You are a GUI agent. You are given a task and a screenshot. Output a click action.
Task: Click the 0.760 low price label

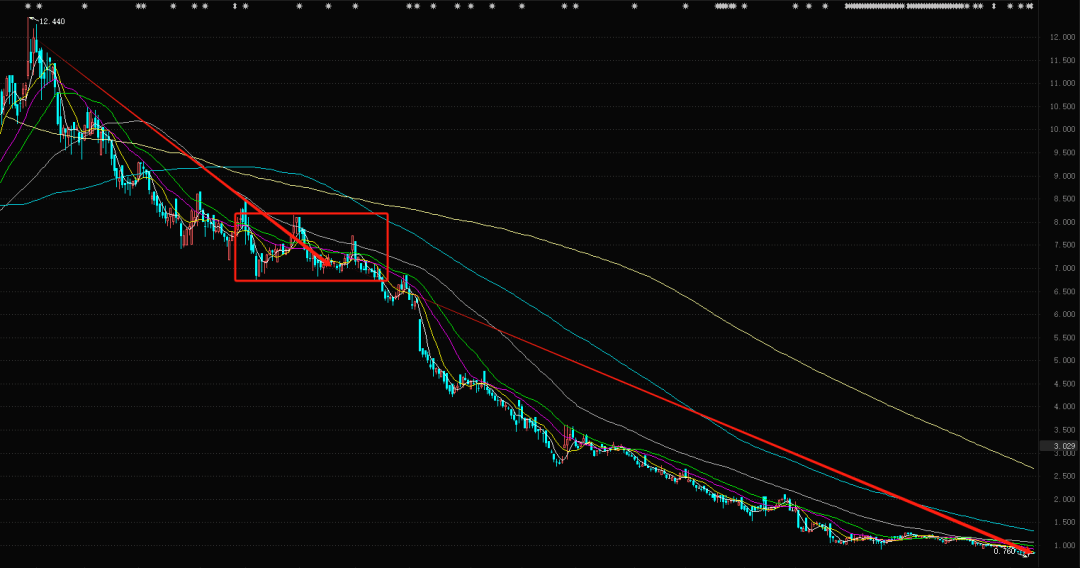1005,551
